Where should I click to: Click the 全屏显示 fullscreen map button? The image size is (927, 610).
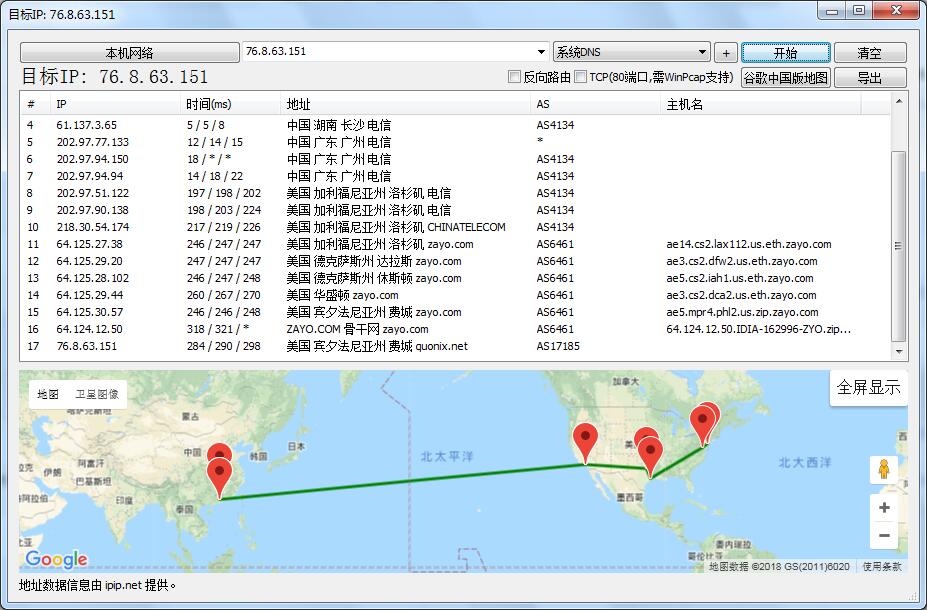[868, 388]
